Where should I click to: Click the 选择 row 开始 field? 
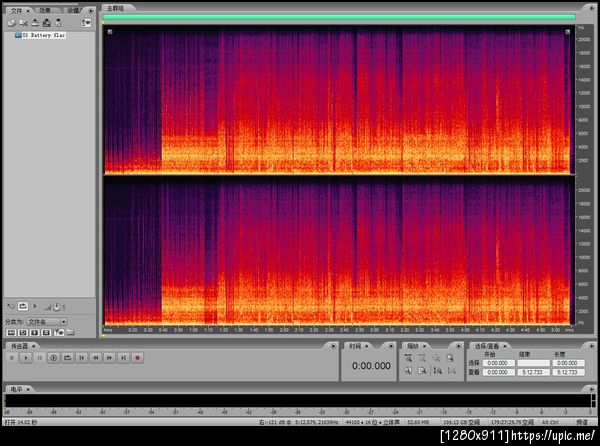click(498, 363)
